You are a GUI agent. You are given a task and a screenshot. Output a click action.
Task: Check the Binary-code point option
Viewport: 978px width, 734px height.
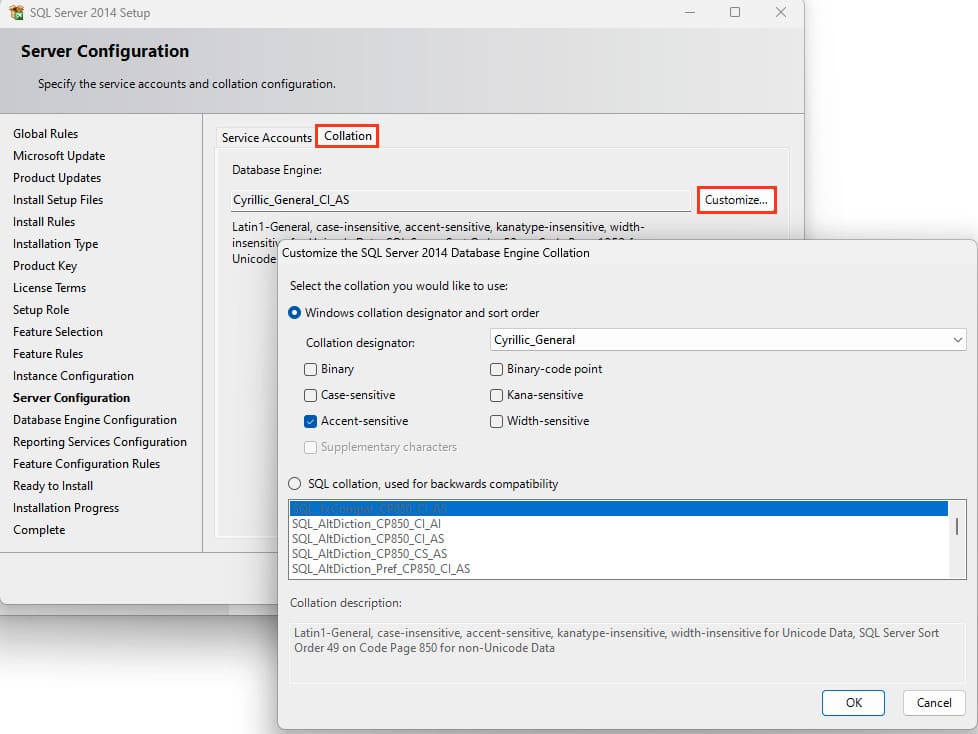point(497,369)
